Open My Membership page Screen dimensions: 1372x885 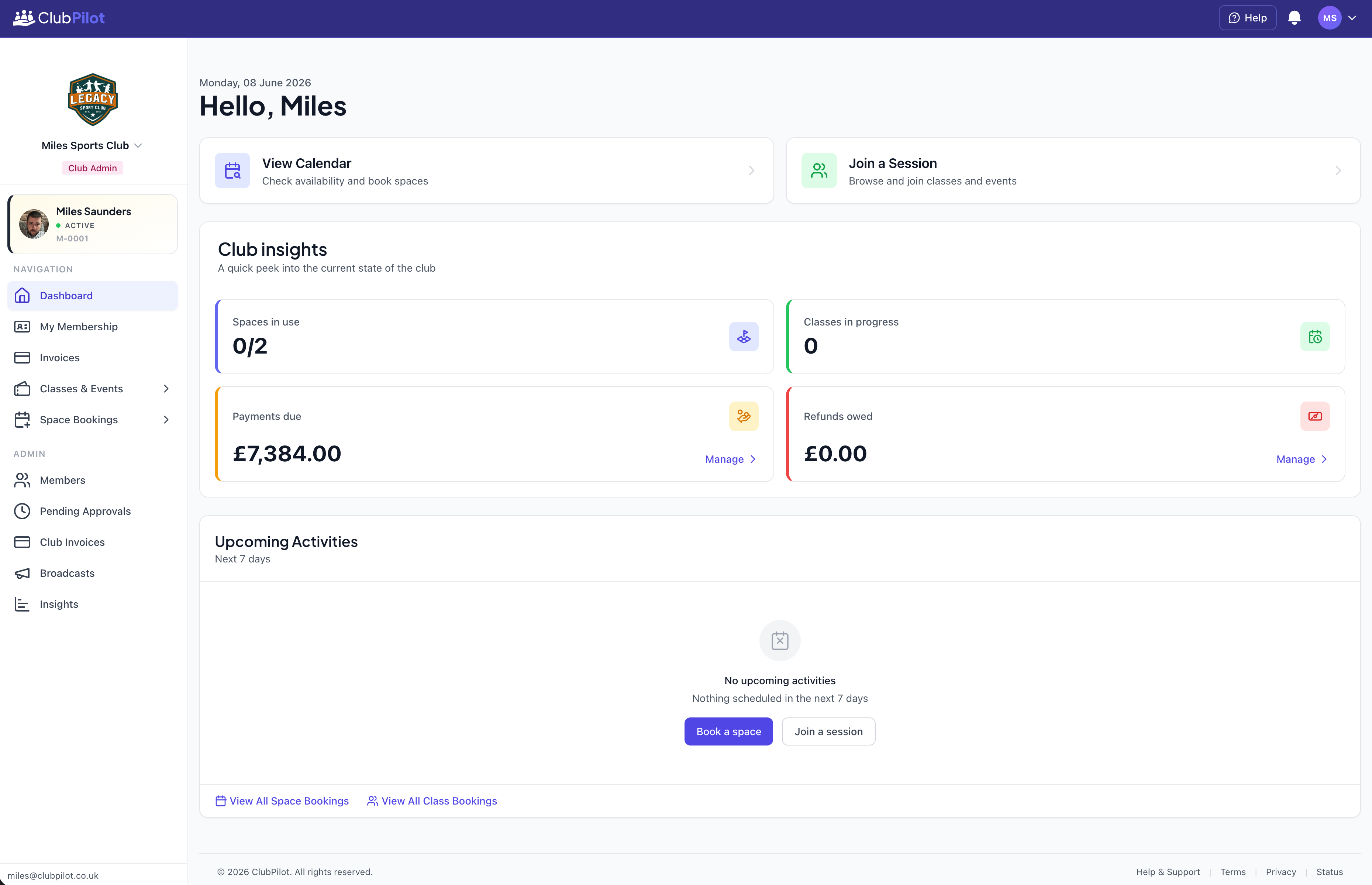(93, 326)
